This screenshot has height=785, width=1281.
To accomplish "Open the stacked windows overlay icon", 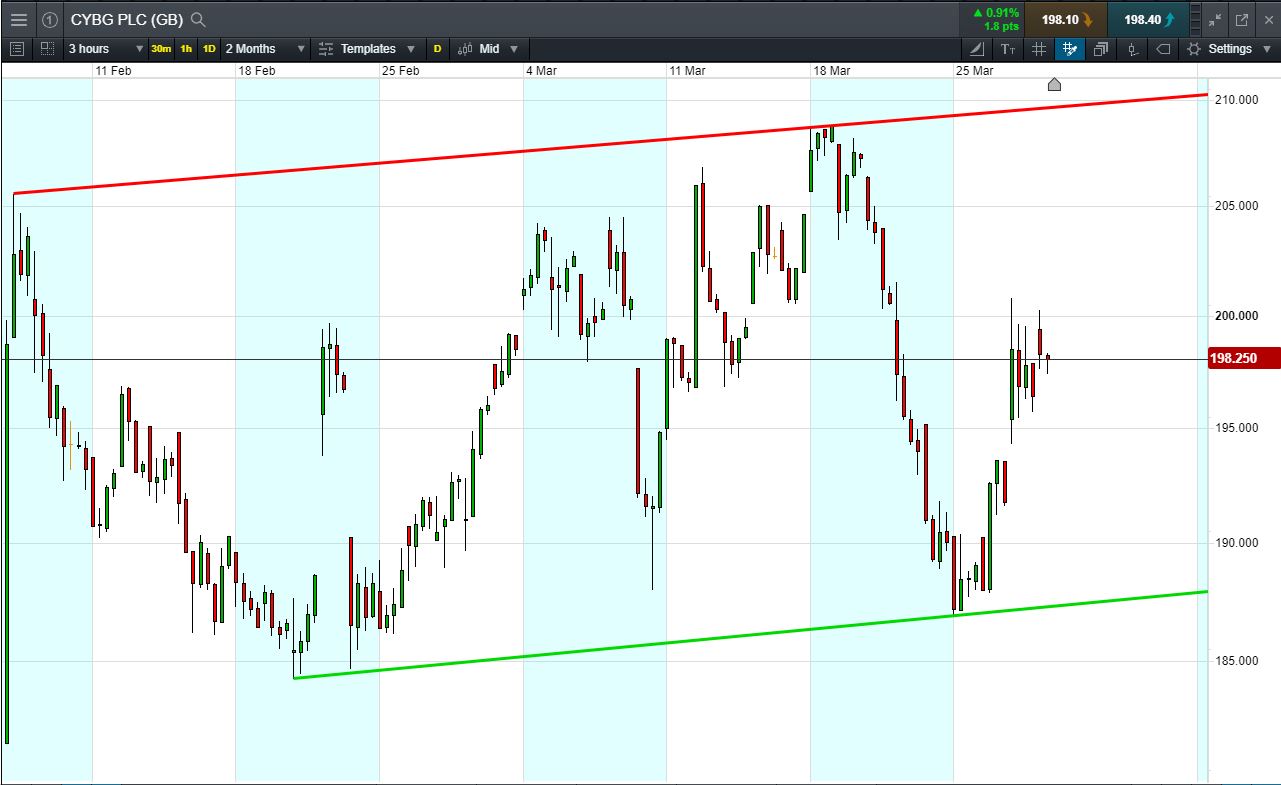I will point(1101,49).
